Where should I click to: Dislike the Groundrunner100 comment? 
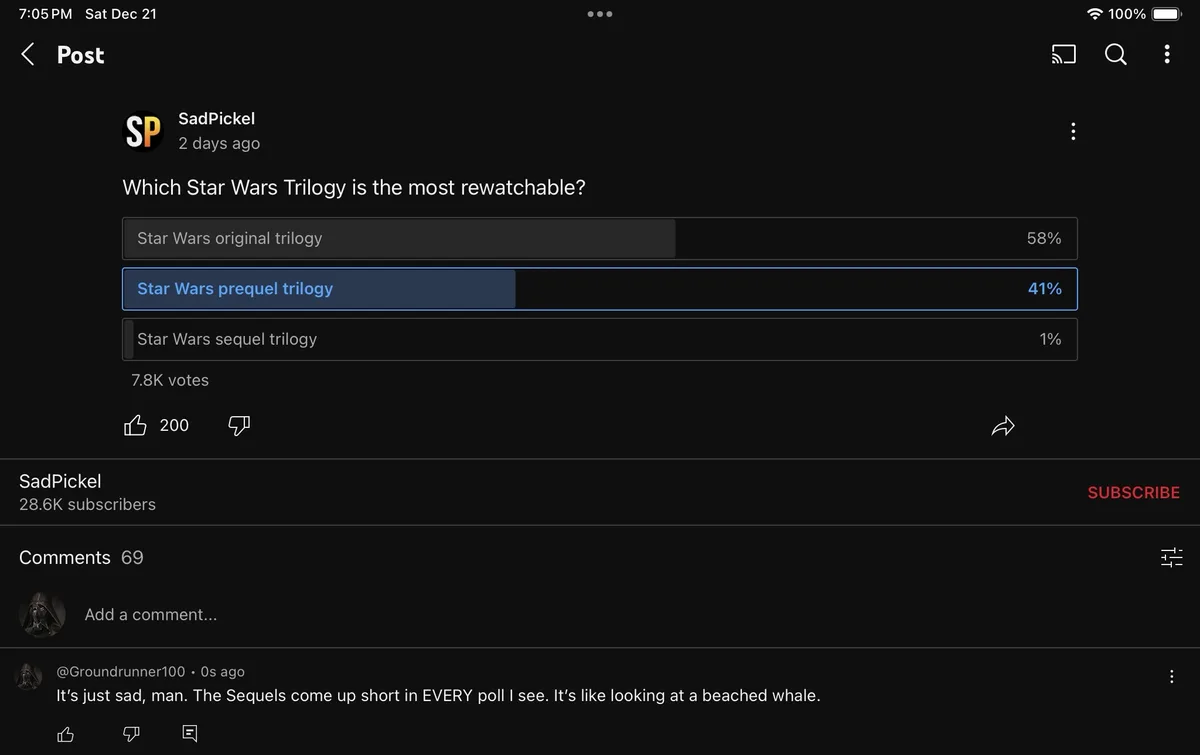coord(131,735)
